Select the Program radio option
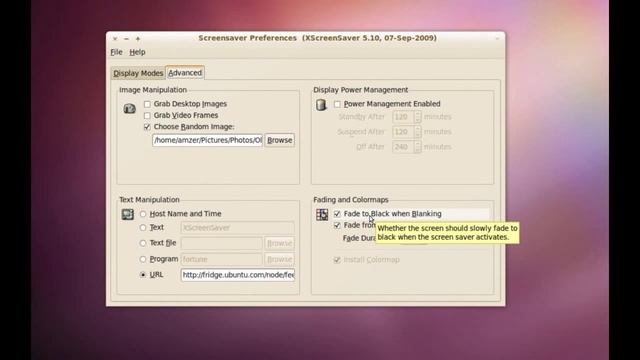Image resolution: width=640 pixels, height=360 pixels. click(143, 259)
